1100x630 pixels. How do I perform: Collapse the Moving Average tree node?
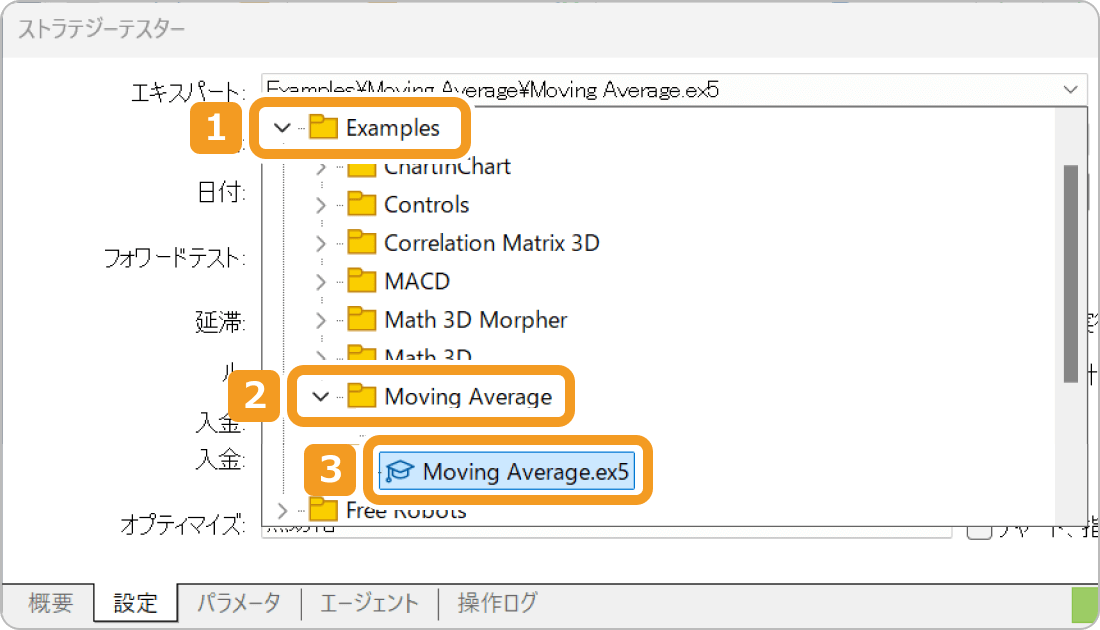320,397
